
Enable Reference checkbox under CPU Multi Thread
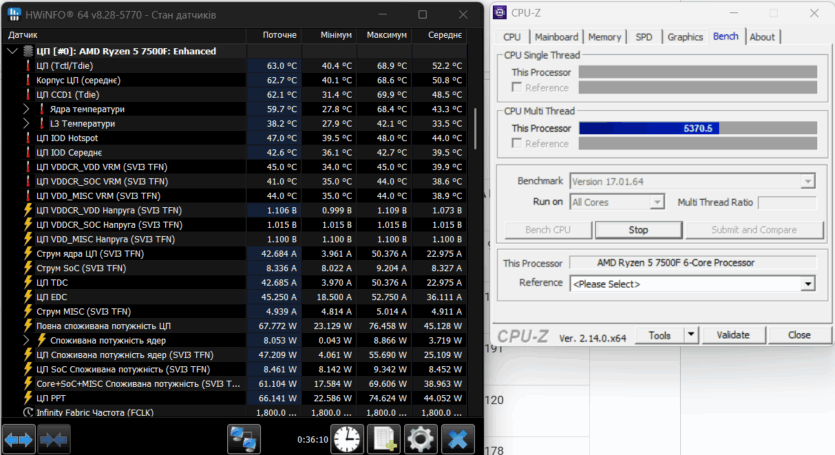click(517, 143)
